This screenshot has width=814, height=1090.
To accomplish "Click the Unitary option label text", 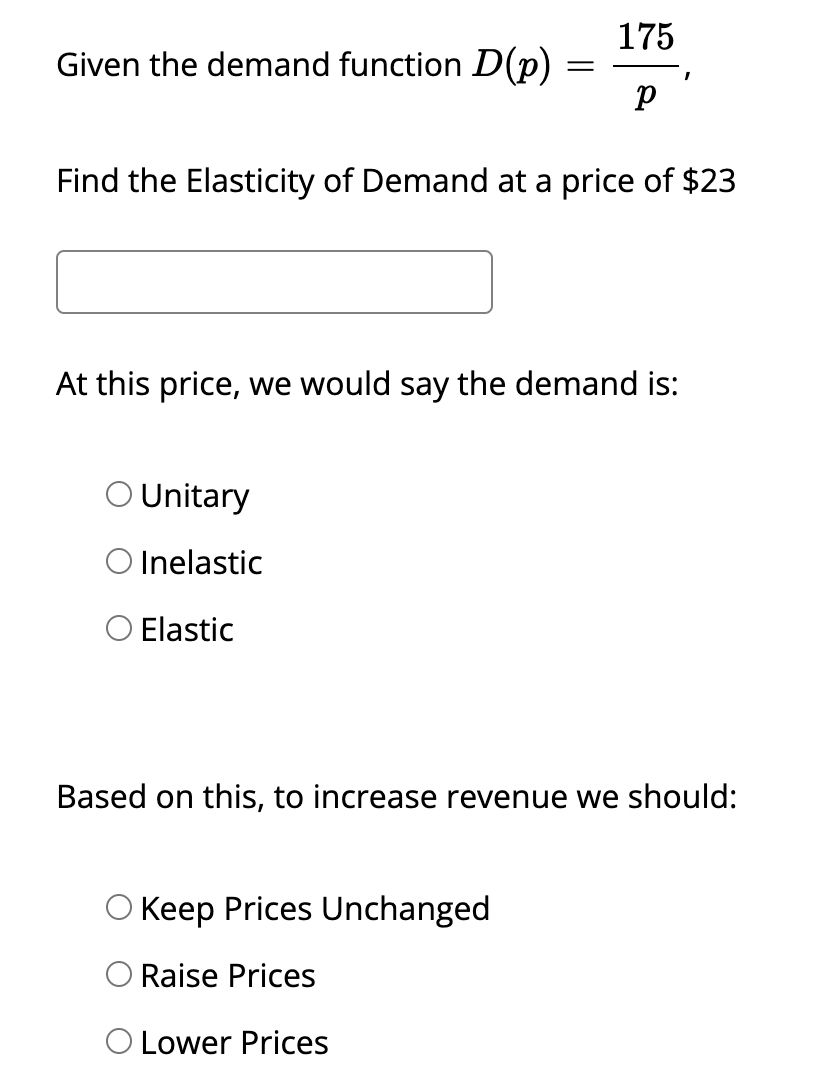I will tap(195, 494).
